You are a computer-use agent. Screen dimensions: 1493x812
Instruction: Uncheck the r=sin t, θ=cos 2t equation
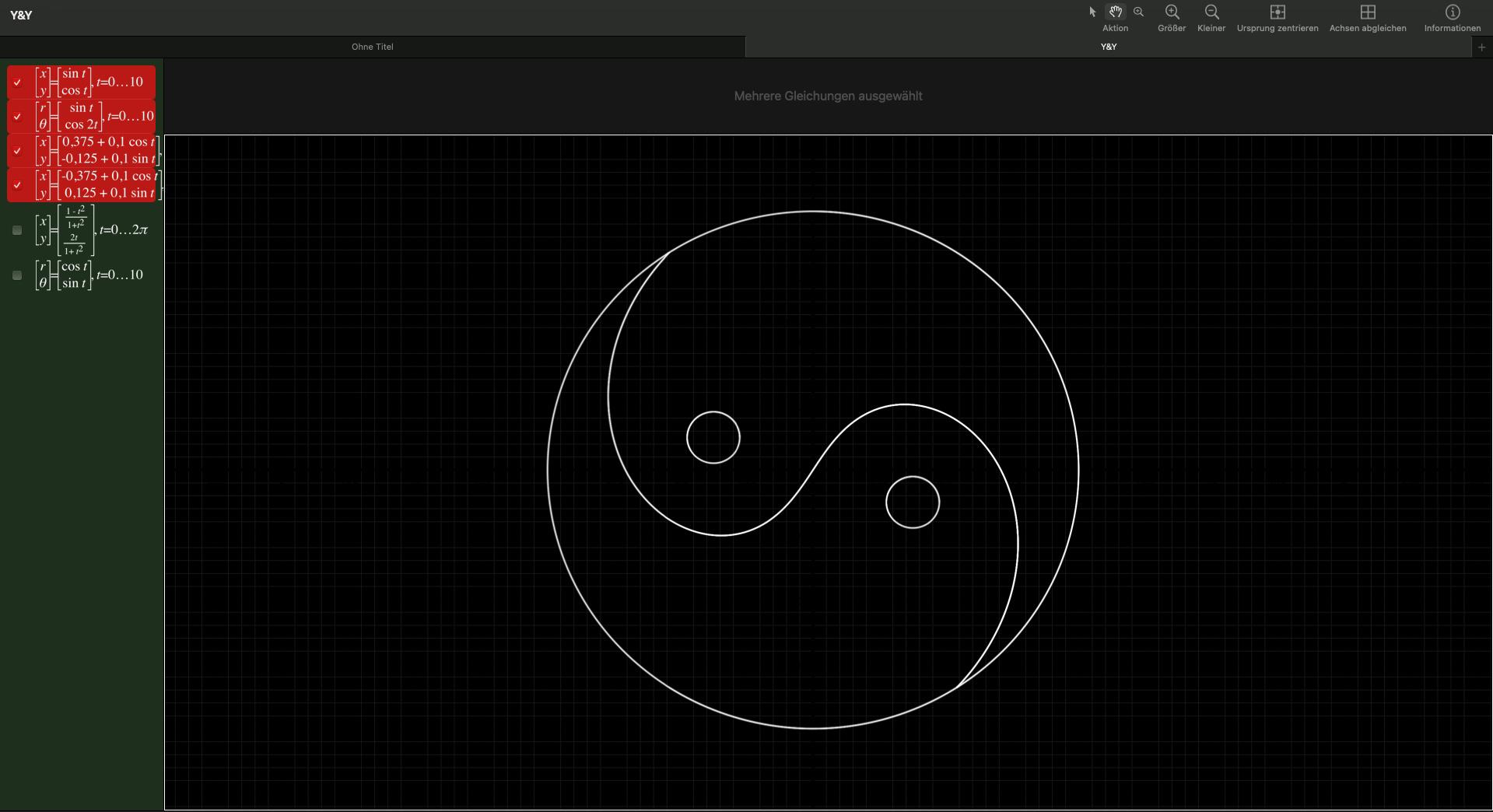[17, 117]
